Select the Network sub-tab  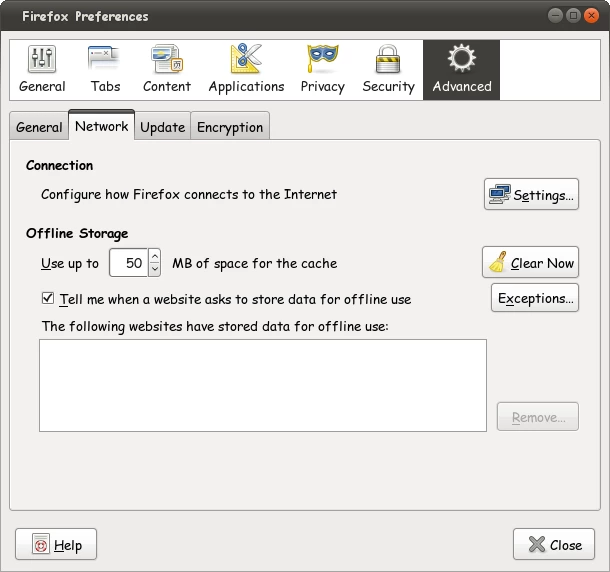click(x=102, y=125)
